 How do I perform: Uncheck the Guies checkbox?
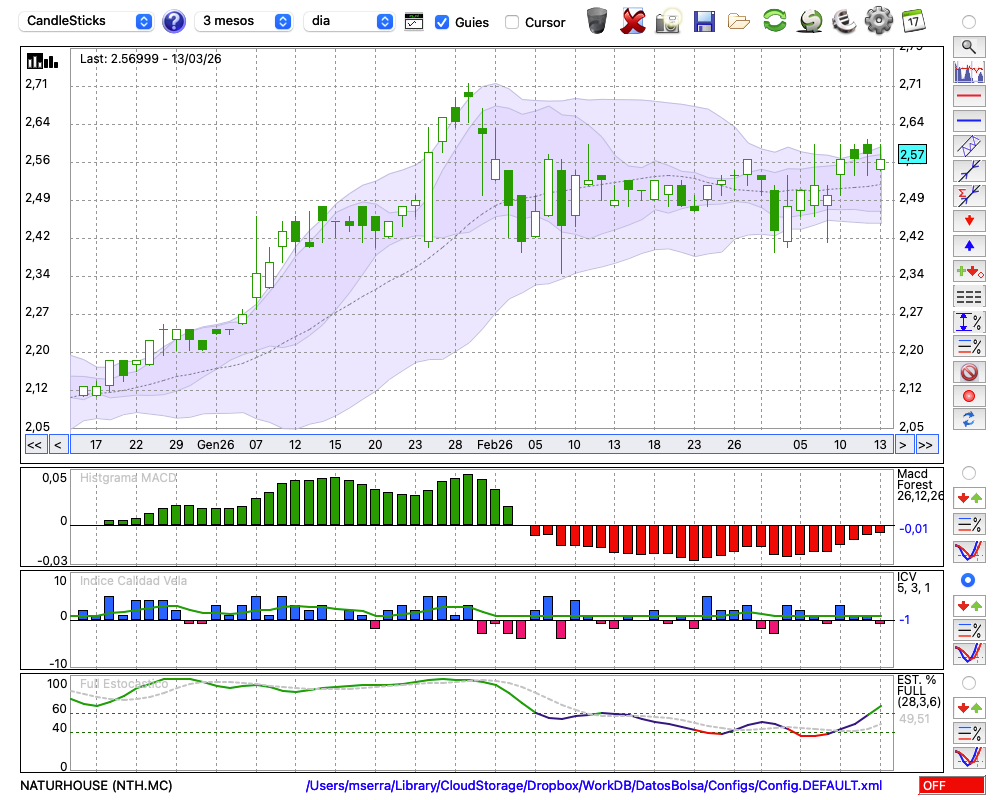click(442, 22)
